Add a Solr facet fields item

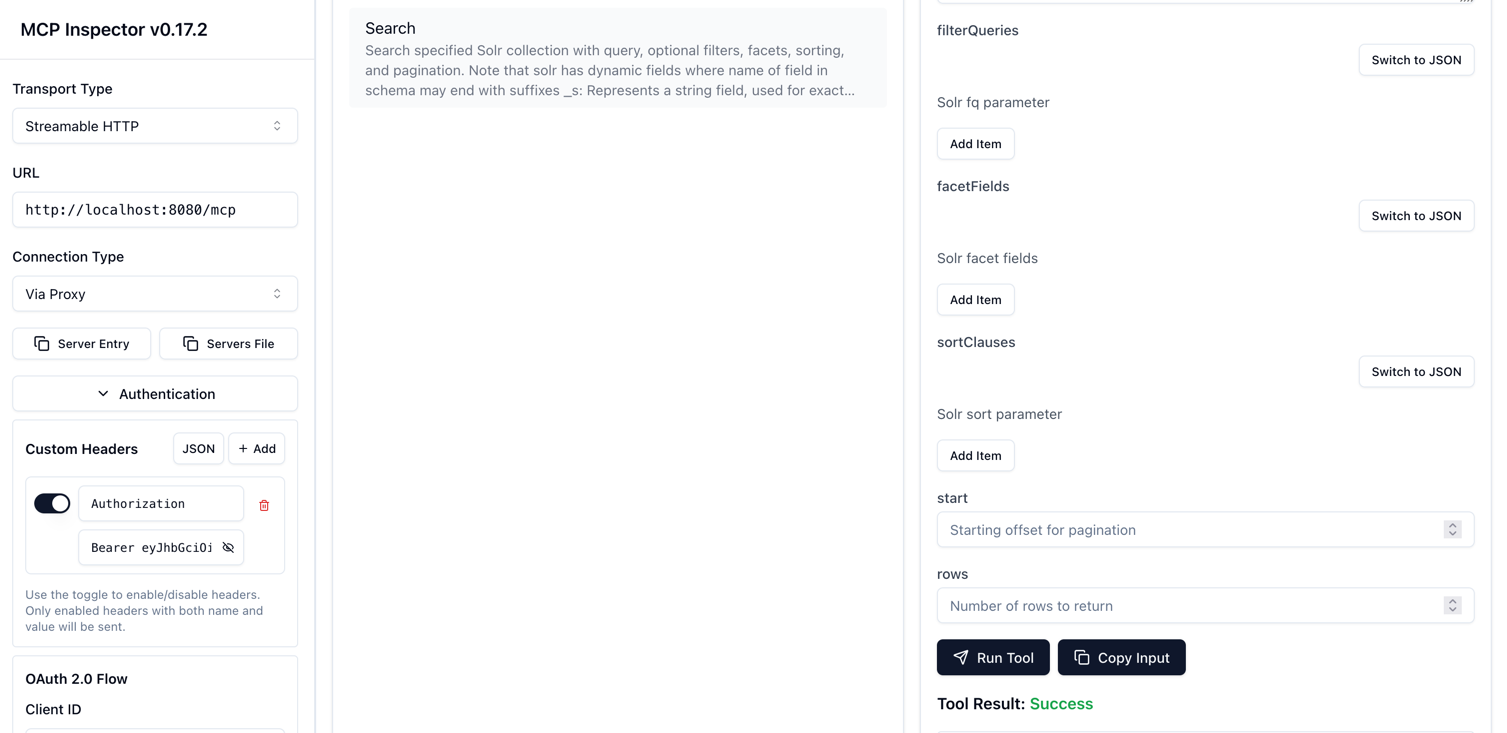(x=974, y=299)
